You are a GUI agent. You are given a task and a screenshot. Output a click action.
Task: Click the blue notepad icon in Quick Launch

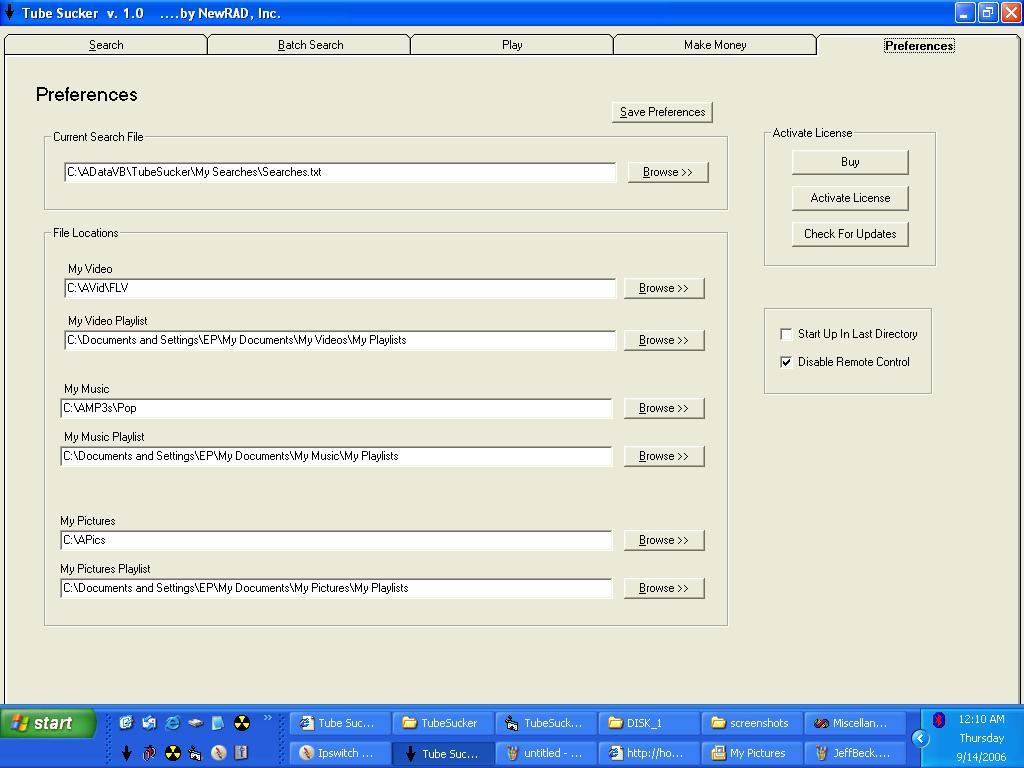coord(218,722)
